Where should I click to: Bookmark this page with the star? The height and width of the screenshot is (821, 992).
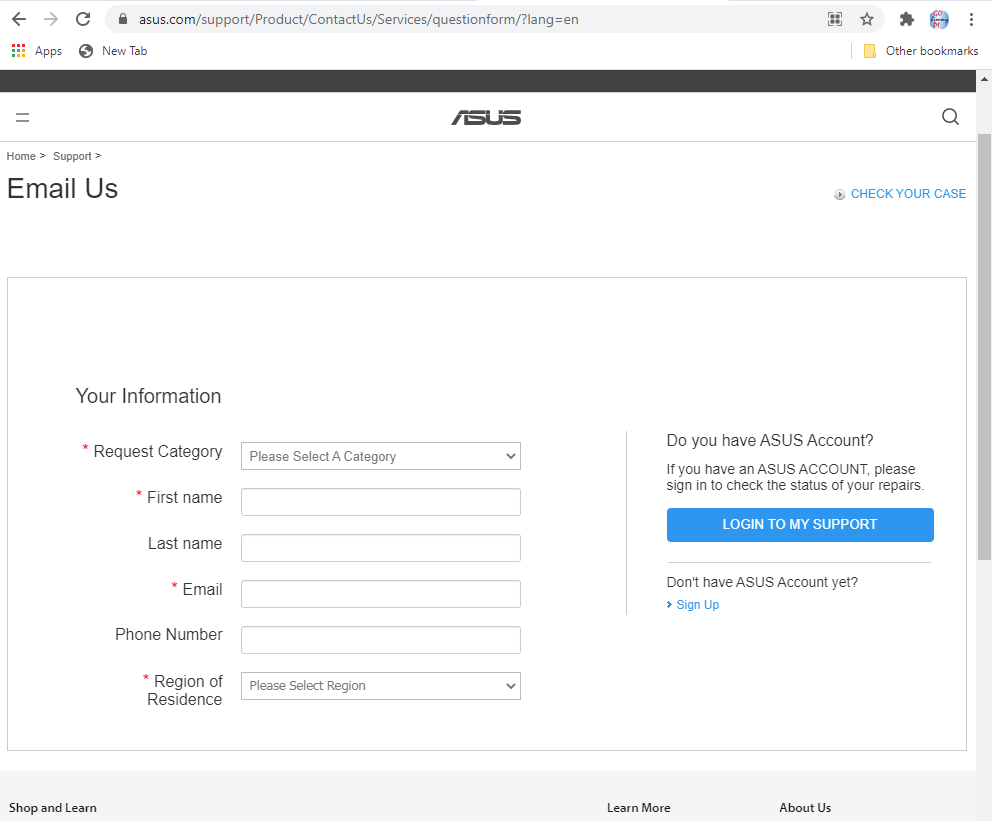867,19
